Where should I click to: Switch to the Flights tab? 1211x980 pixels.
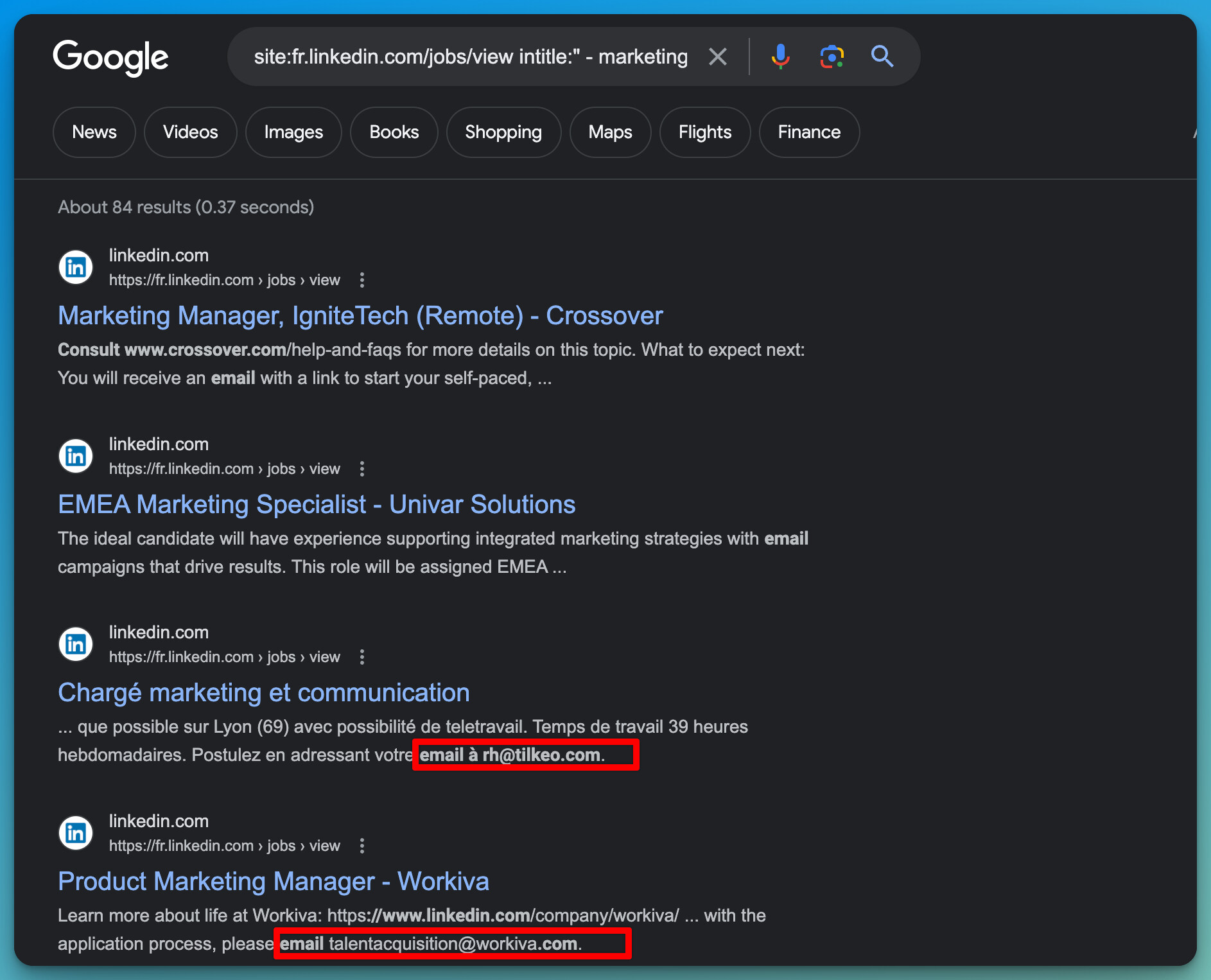pos(705,132)
